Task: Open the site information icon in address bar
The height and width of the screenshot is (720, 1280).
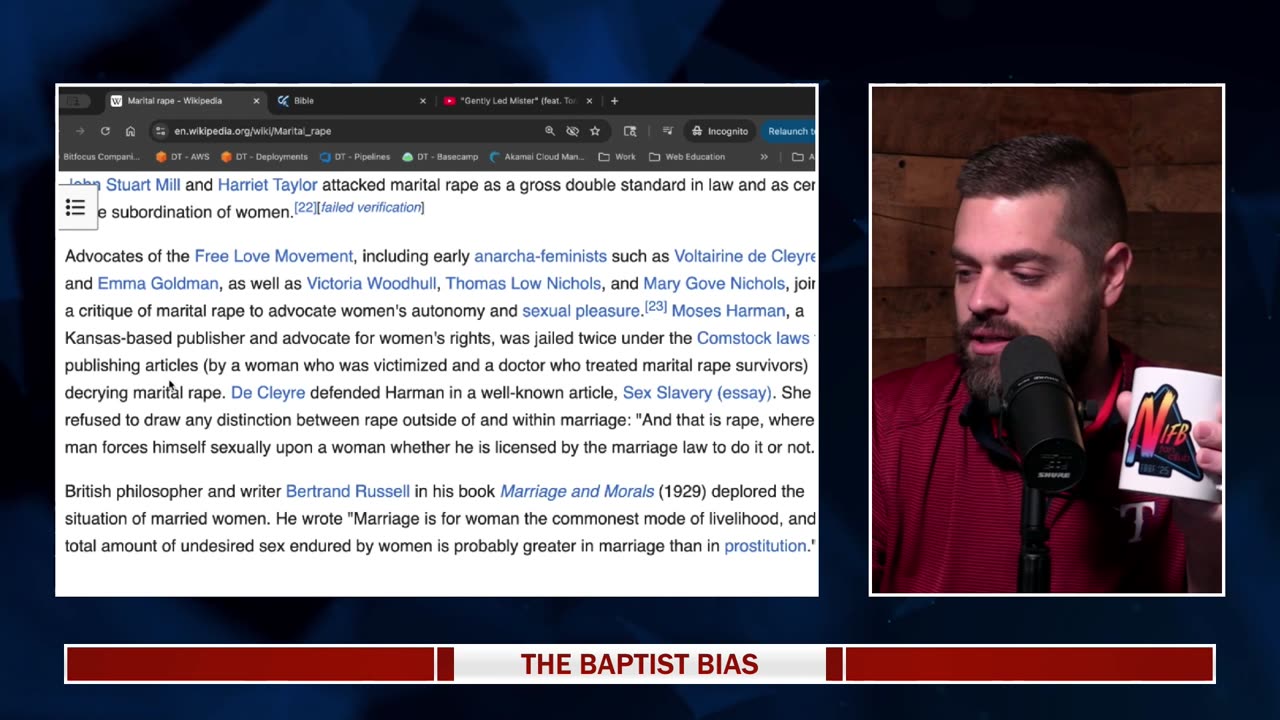Action: click(x=160, y=131)
